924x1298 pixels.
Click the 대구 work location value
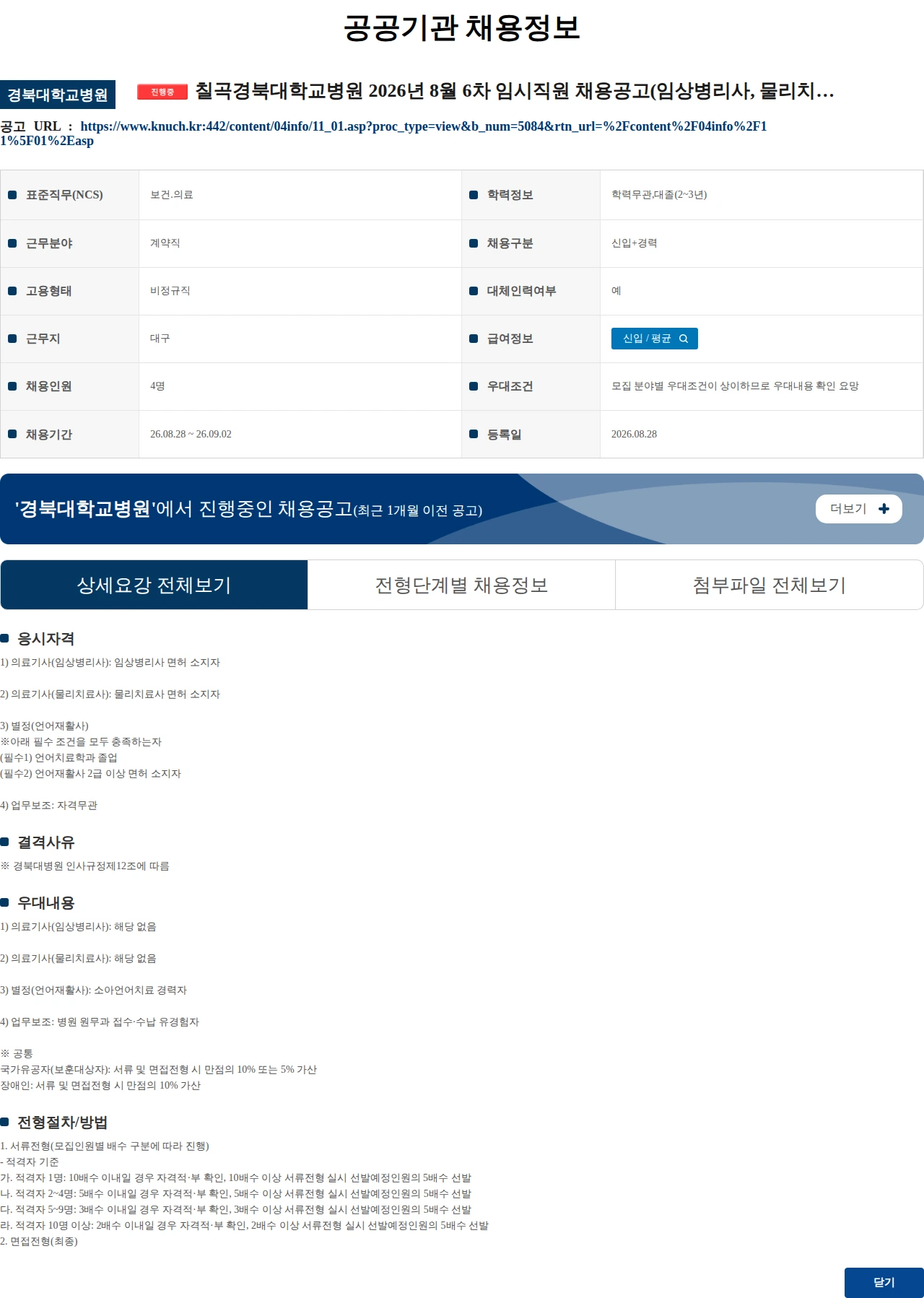tap(160, 339)
